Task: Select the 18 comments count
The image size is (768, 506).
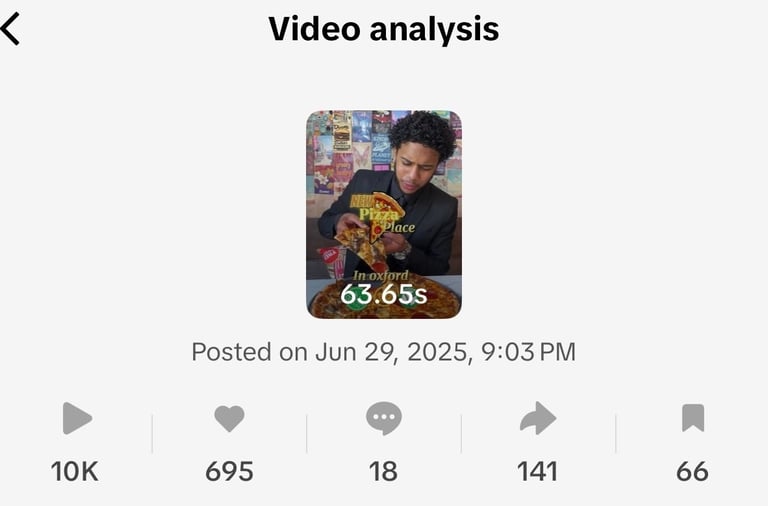Action: (x=383, y=471)
